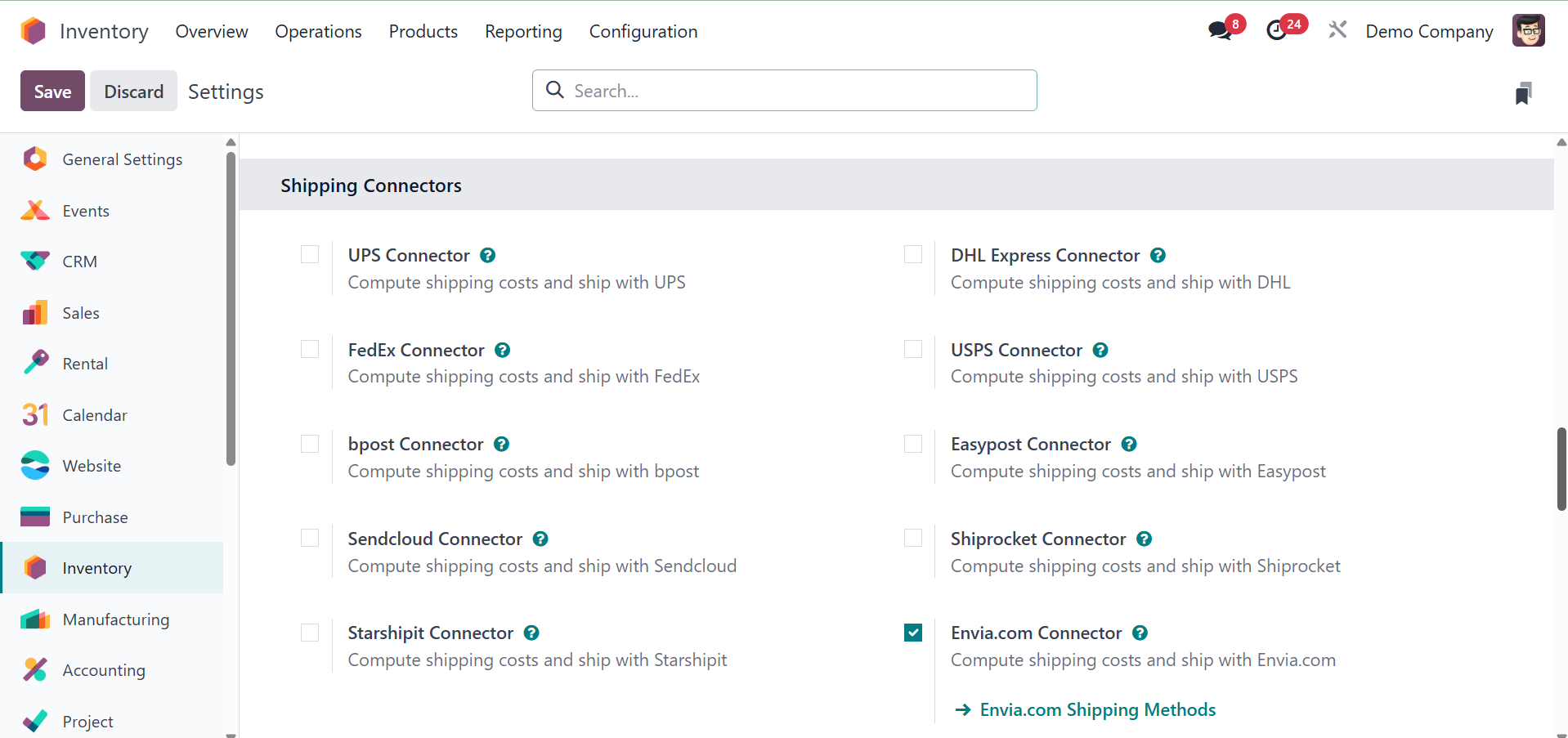Click the Rental sidebar icon
This screenshot has height=738, width=1568.
point(35,364)
